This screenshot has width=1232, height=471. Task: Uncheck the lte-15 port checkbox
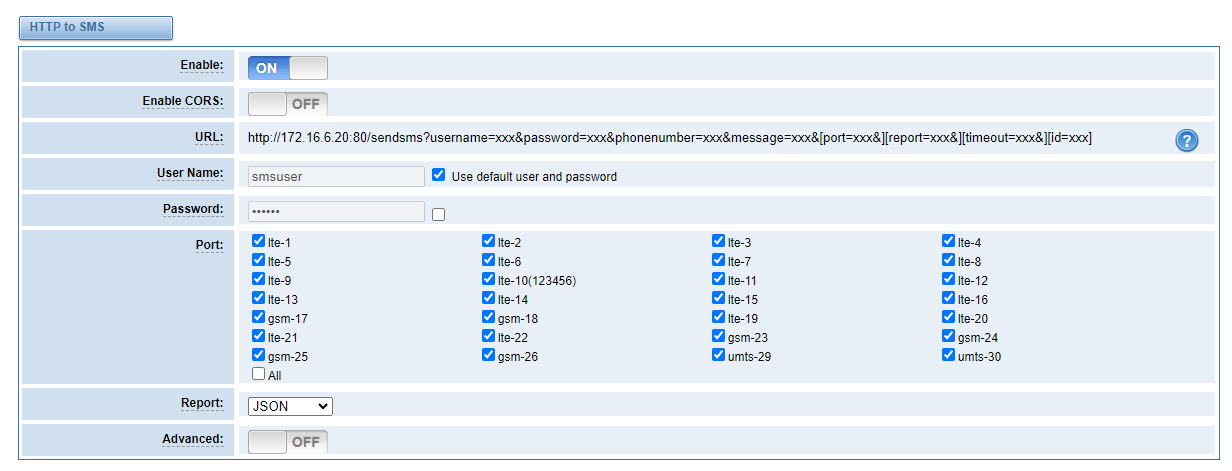pyautogui.click(x=718, y=298)
